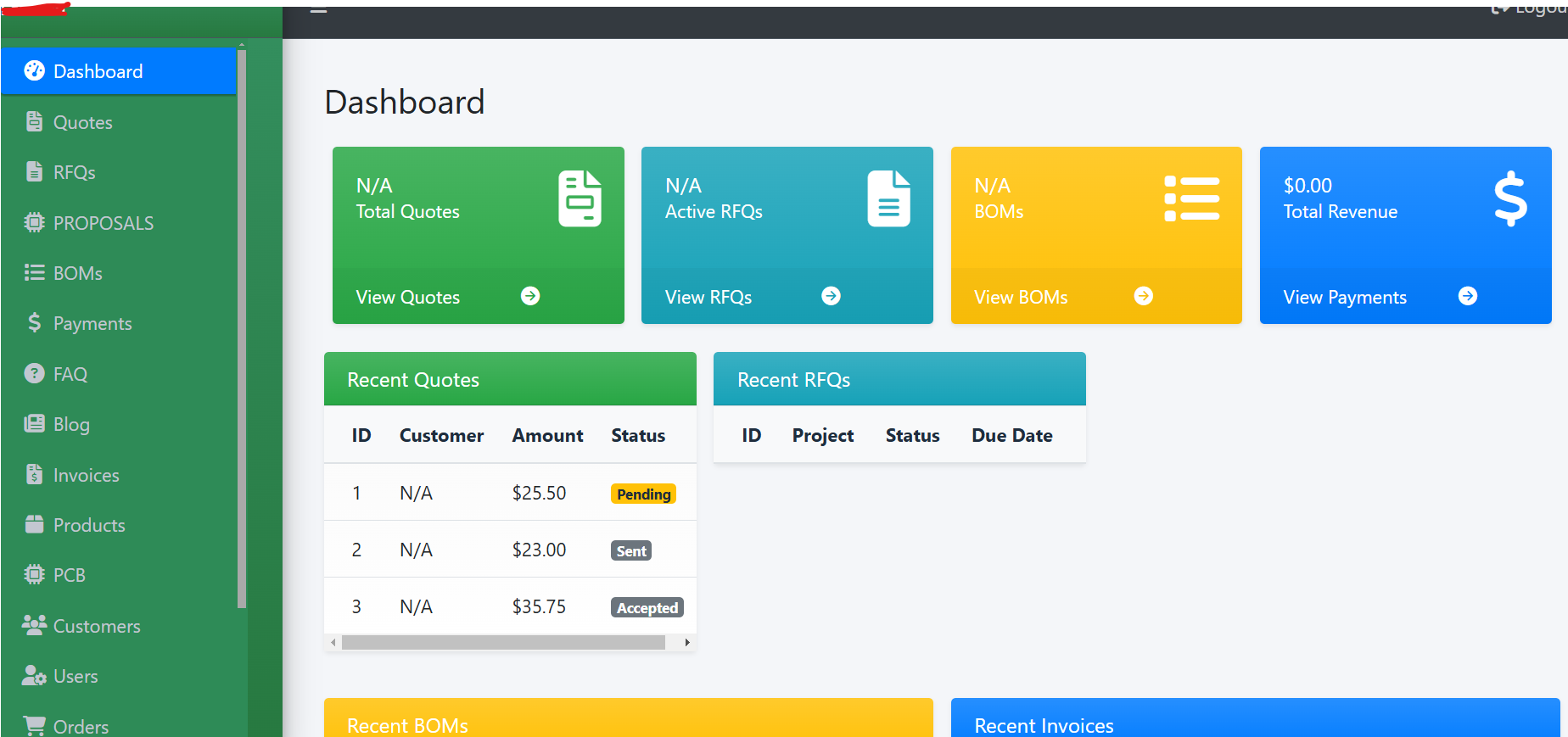Image resolution: width=1568 pixels, height=737 pixels.
Task: Click the Recent RFQs panel header
Action: pos(899,379)
